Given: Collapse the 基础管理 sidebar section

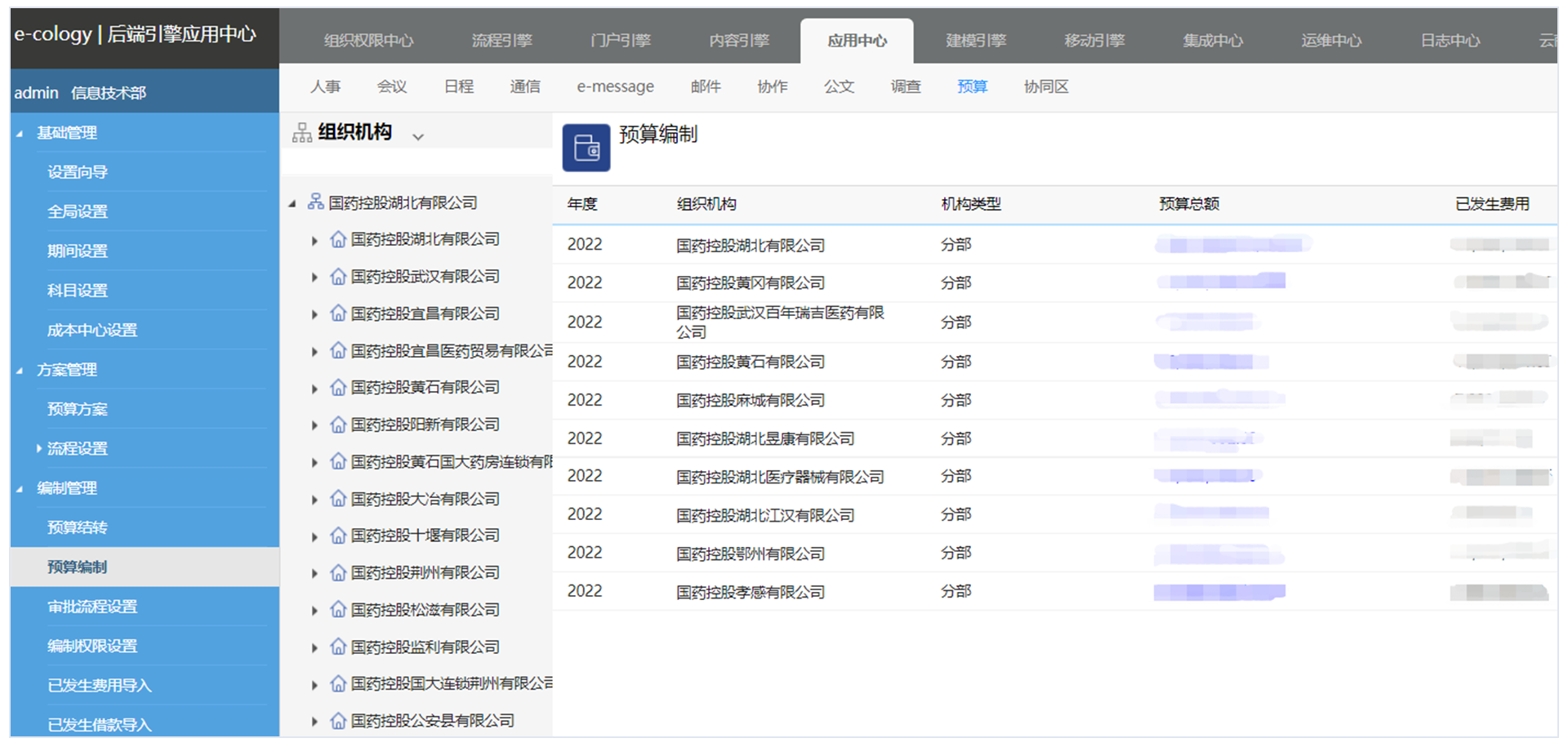Looking at the screenshot, I should [x=20, y=133].
